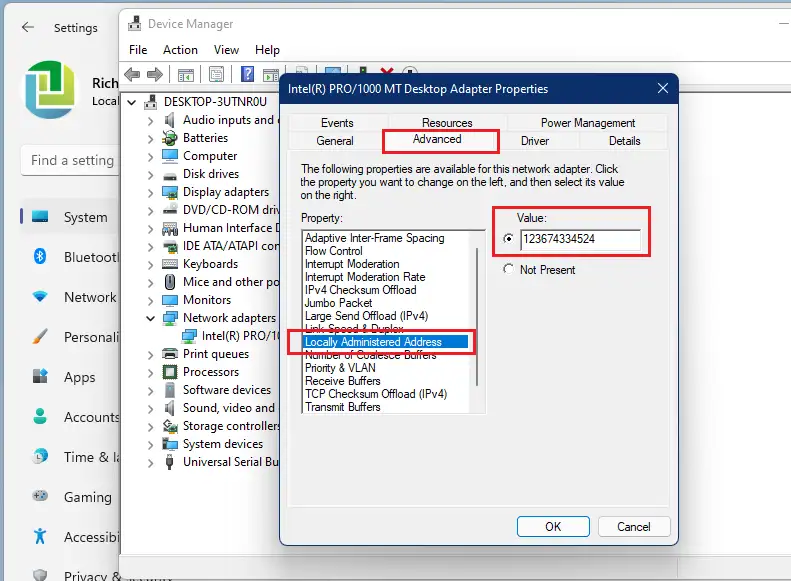Click the Storage controllers icon
Screen dimensions: 791x581
click(x=170, y=426)
